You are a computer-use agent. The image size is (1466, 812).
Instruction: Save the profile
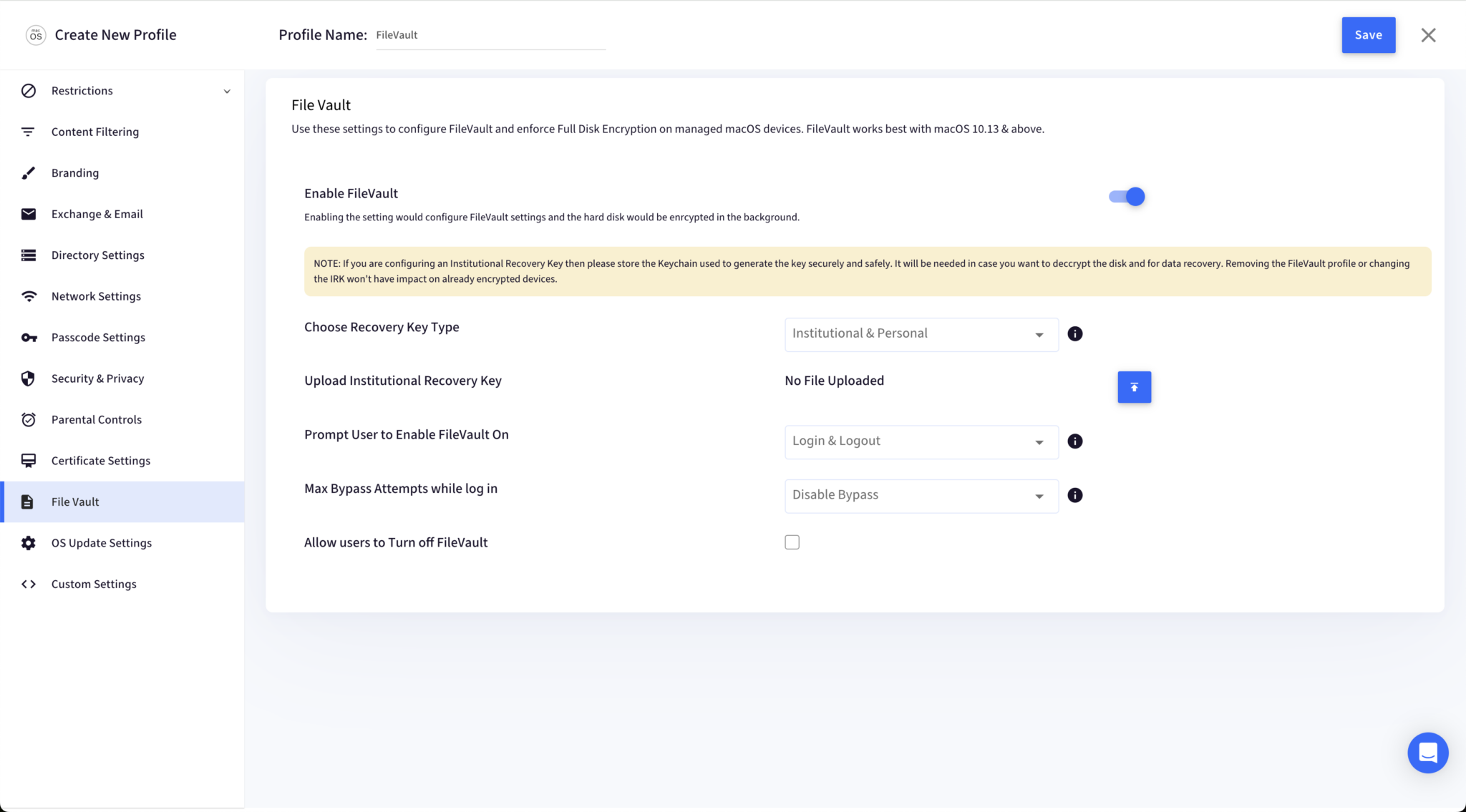pos(1369,35)
